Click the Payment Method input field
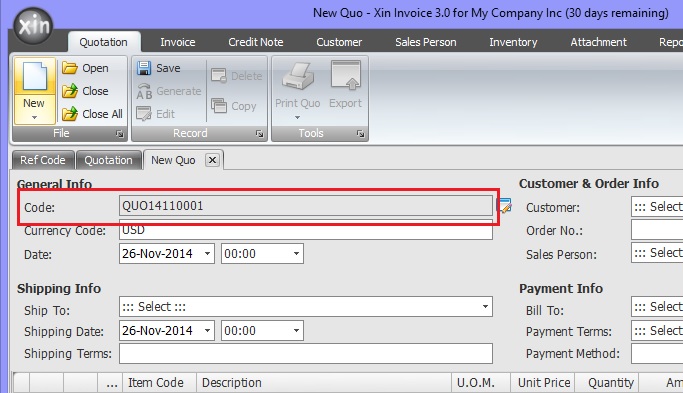 657,353
